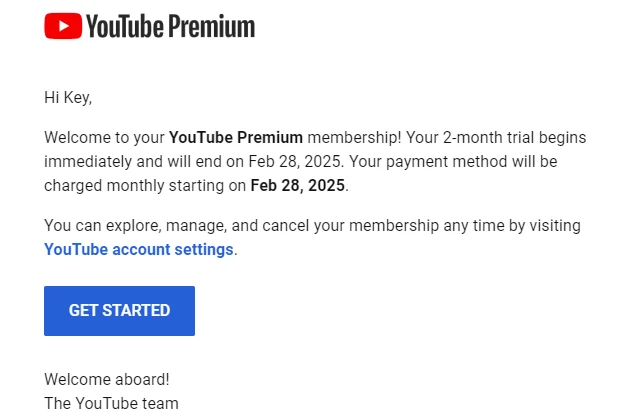Click the word 'immediately' in the paragraph
This screenshot has width=621, height=417.
click(88, 162)
